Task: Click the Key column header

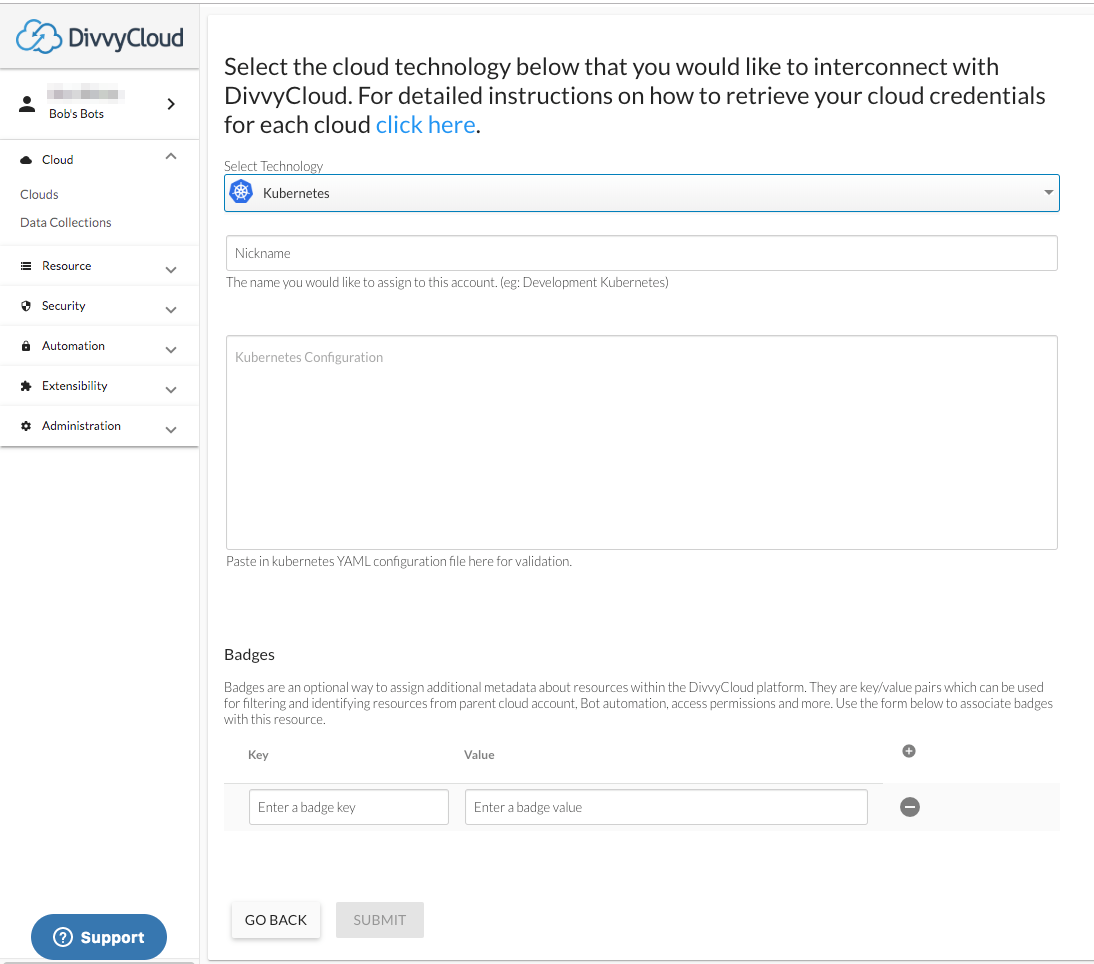Action: click(x=258, y=755)
